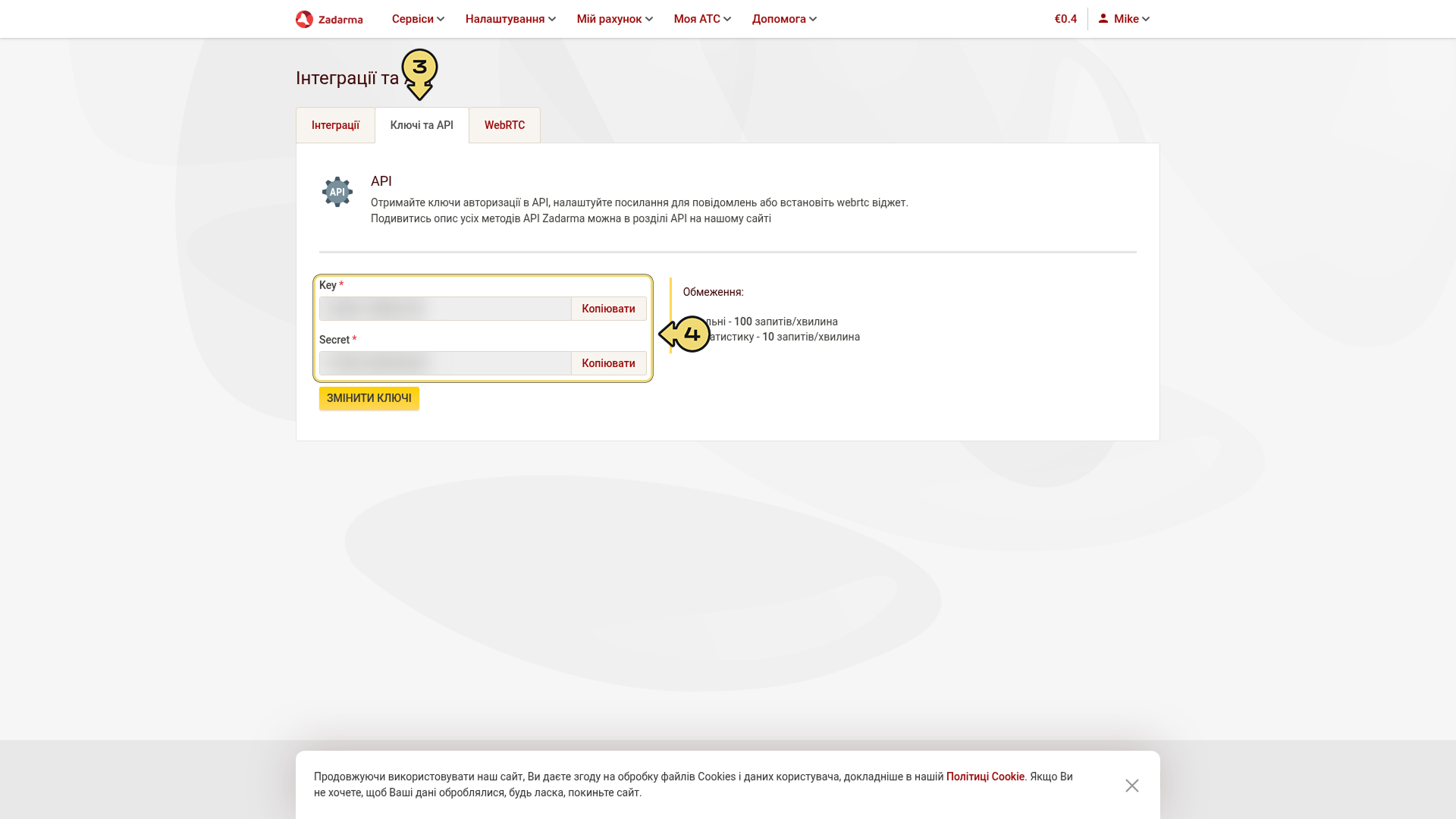This screenshot has width=1456, height=819.
Task: Copy the Secret value with Копіювати
Action: point(608,363)
